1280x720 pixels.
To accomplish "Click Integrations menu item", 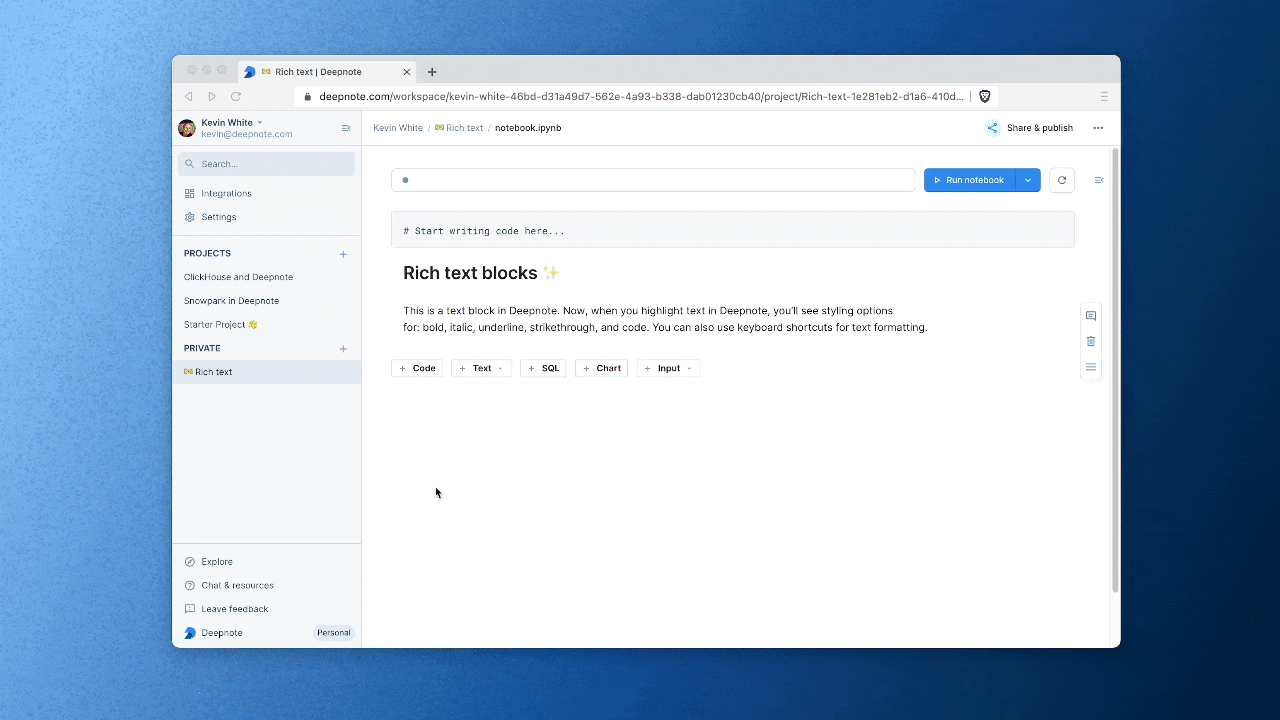I will [226, 193].
